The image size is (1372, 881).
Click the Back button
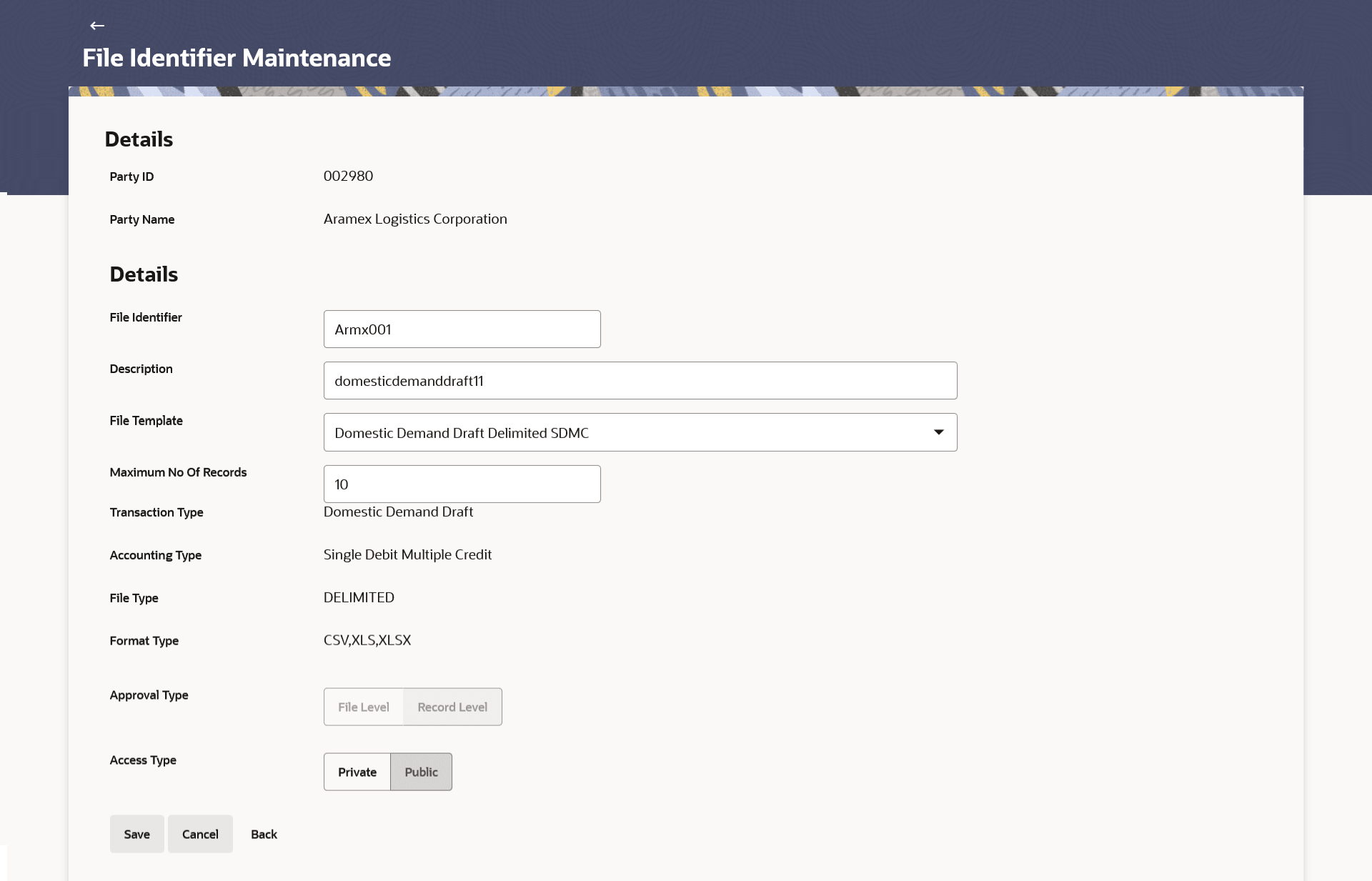click(264, 834)
